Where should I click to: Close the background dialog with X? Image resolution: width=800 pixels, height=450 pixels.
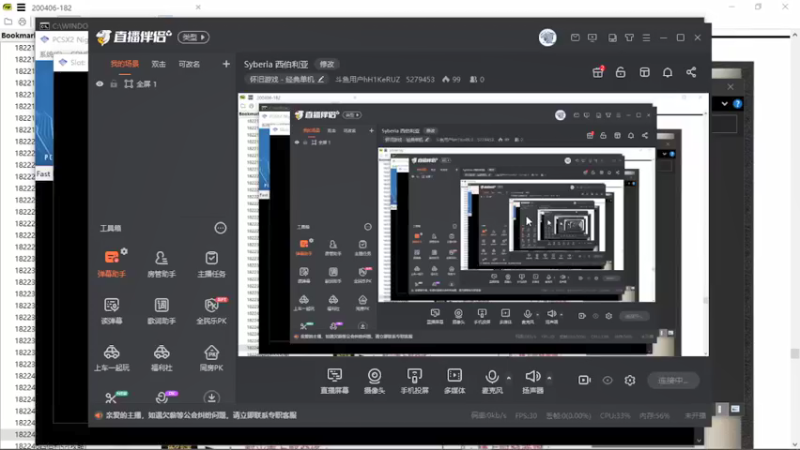tap(731, 87)
